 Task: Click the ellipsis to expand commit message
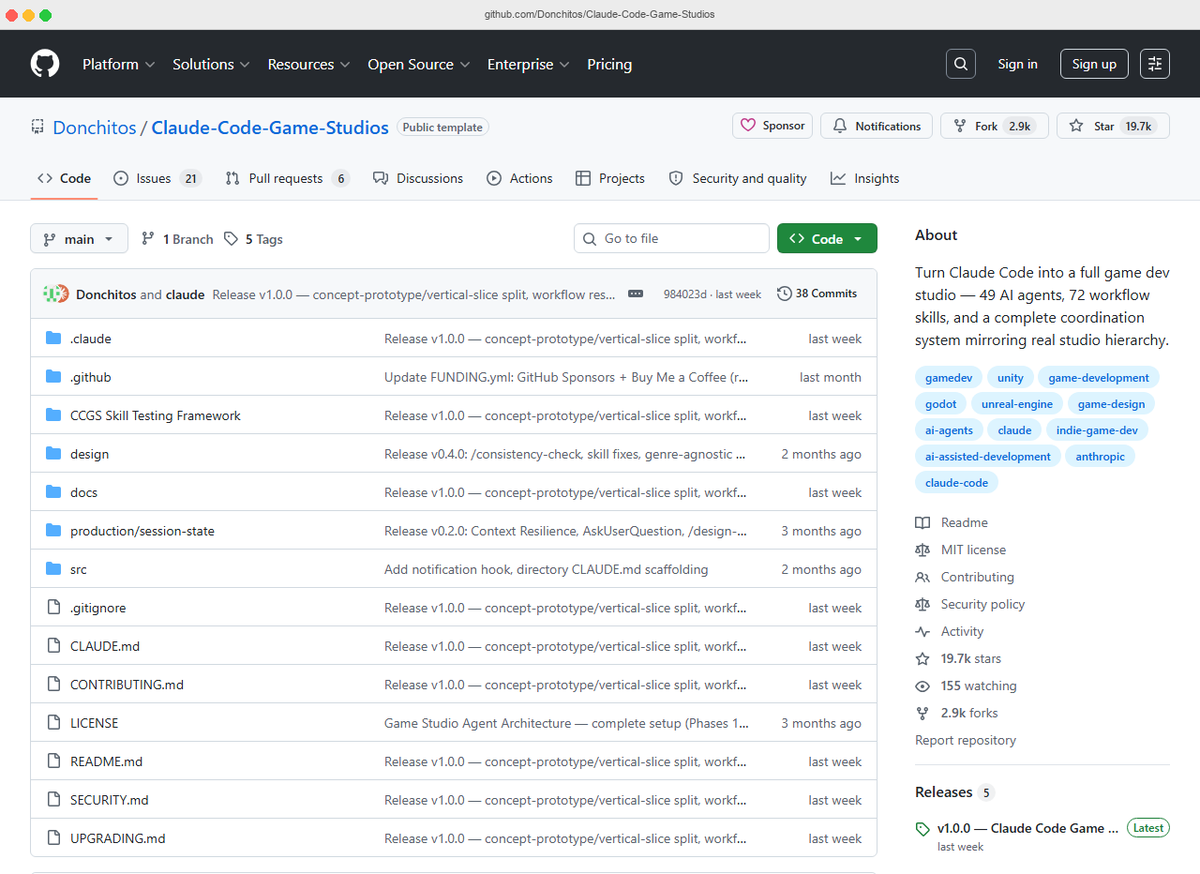pos(635,294)
